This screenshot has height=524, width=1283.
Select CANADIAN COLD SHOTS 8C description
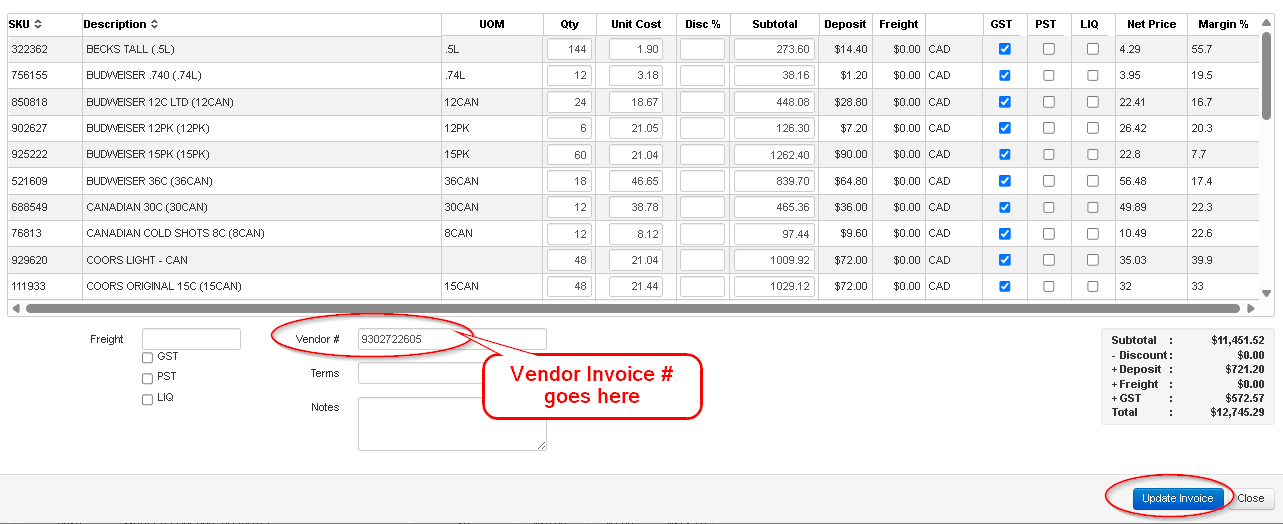point(175,233)
